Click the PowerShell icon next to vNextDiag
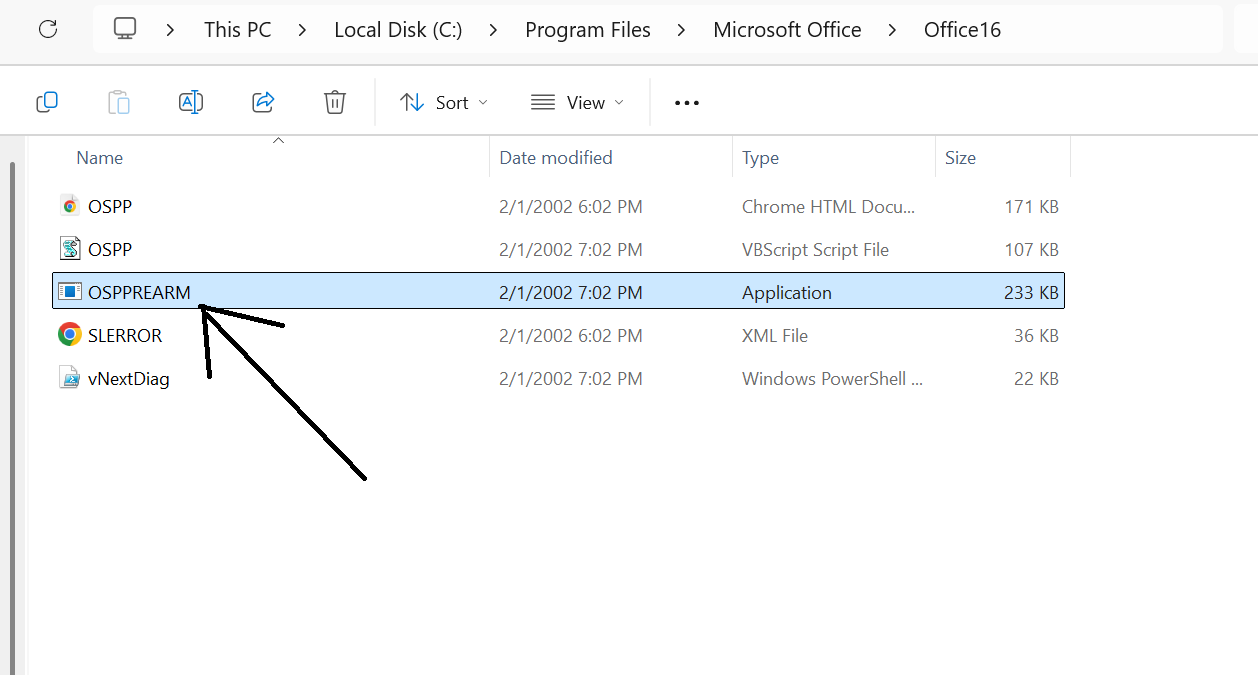The height and width of the screenshot is (675, 1258). tap(70, 378)
